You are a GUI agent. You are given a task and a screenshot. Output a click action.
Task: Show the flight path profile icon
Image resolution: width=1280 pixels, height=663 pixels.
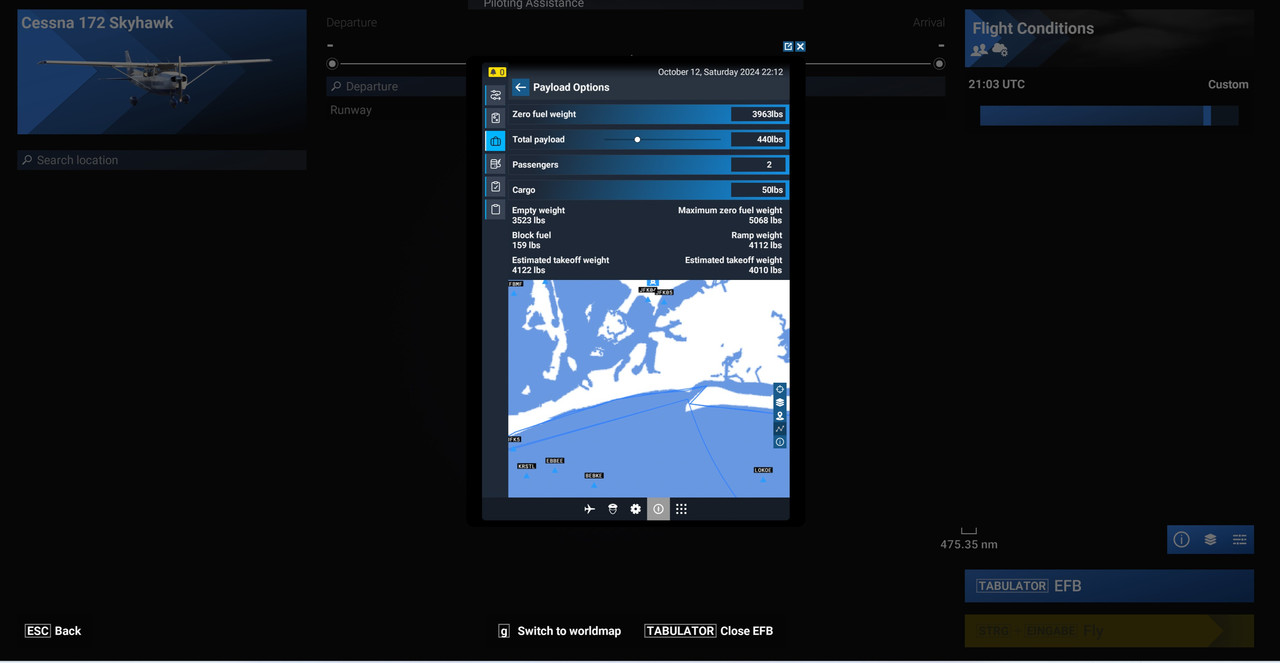[x=780, y=428]
